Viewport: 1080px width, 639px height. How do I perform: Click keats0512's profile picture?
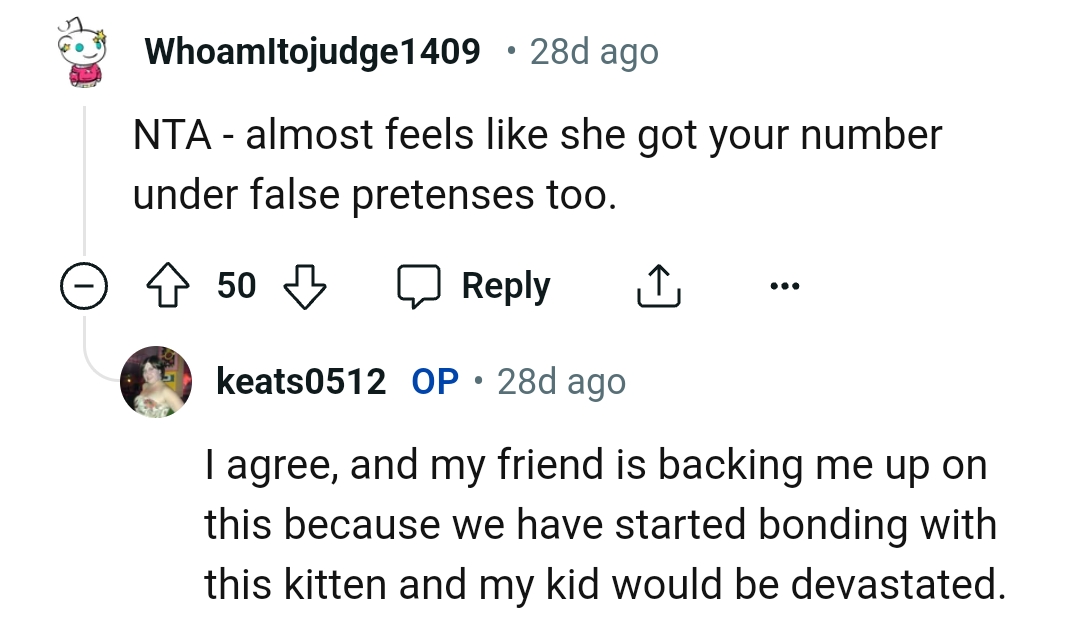(156, 383)
